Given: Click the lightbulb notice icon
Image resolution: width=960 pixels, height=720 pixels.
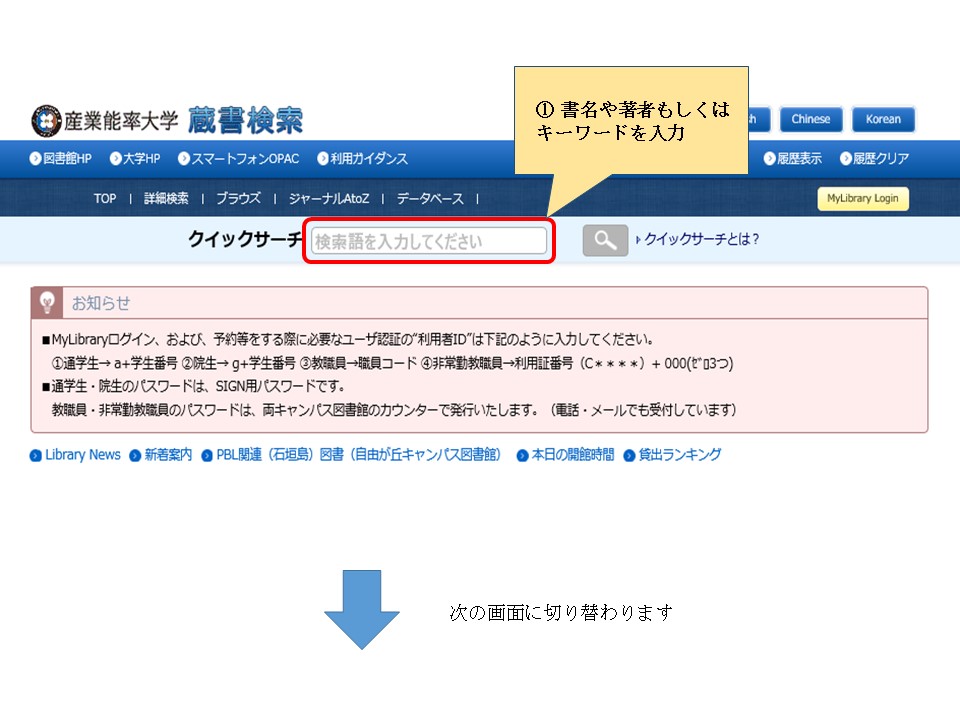Looking at the screenshot, I should (47, 302).
